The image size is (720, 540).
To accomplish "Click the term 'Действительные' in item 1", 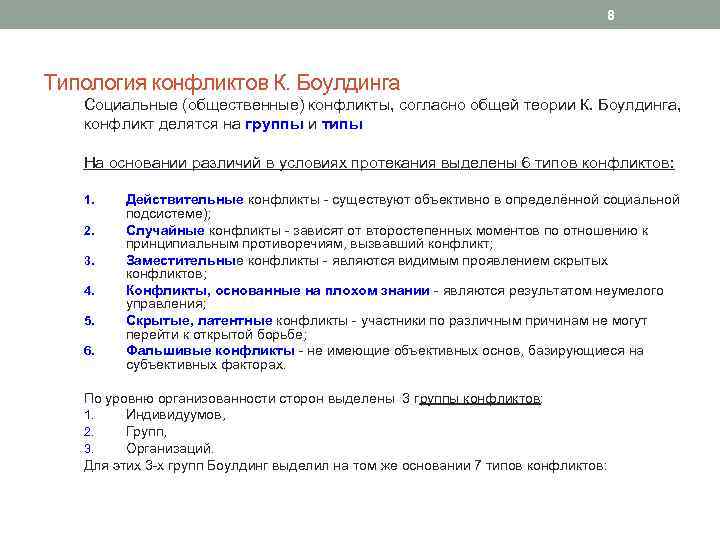I will (x=185, y=200).
